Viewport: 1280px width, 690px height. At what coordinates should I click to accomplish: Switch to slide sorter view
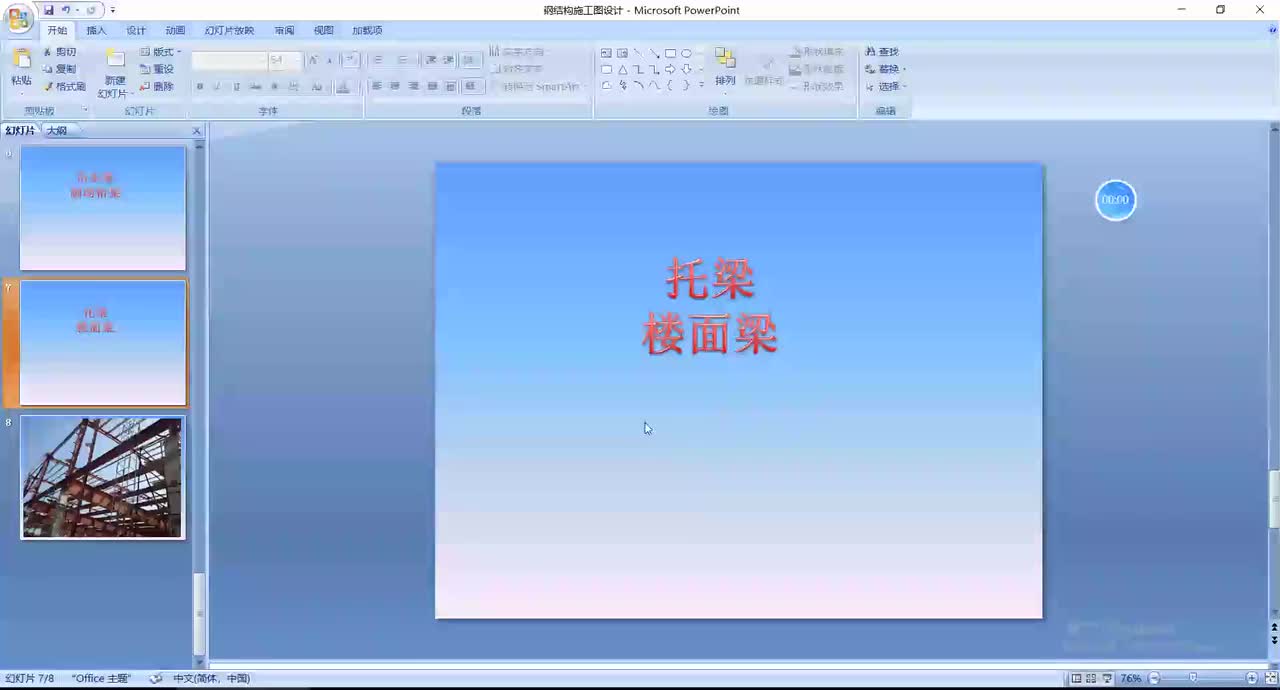[1091, 678]
